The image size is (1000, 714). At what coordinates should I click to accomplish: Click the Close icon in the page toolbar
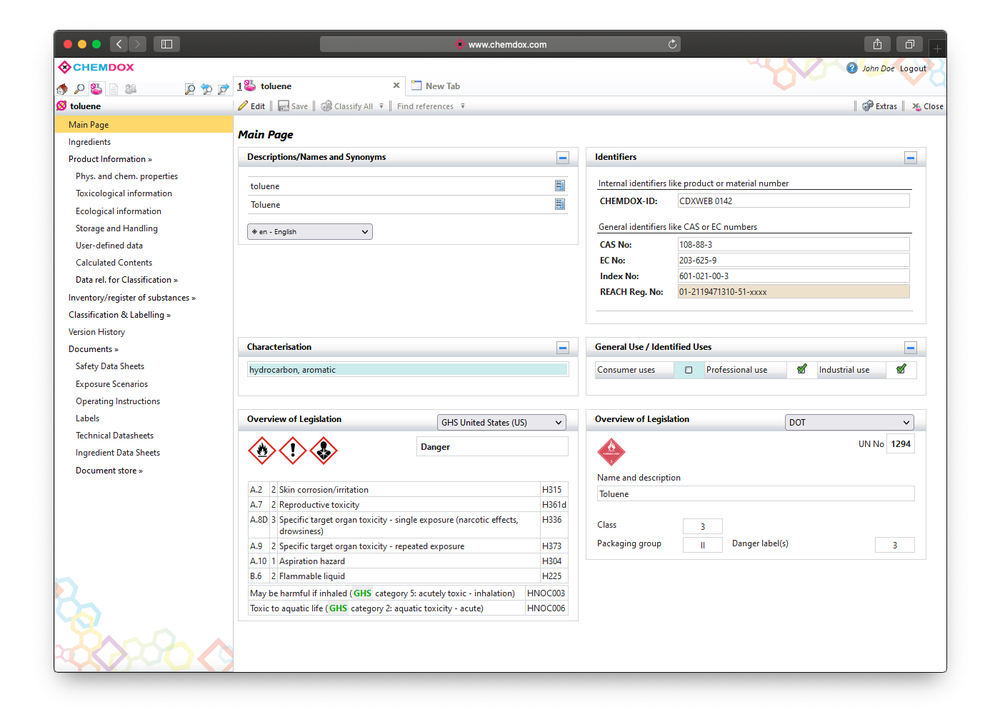coord(916,106)
